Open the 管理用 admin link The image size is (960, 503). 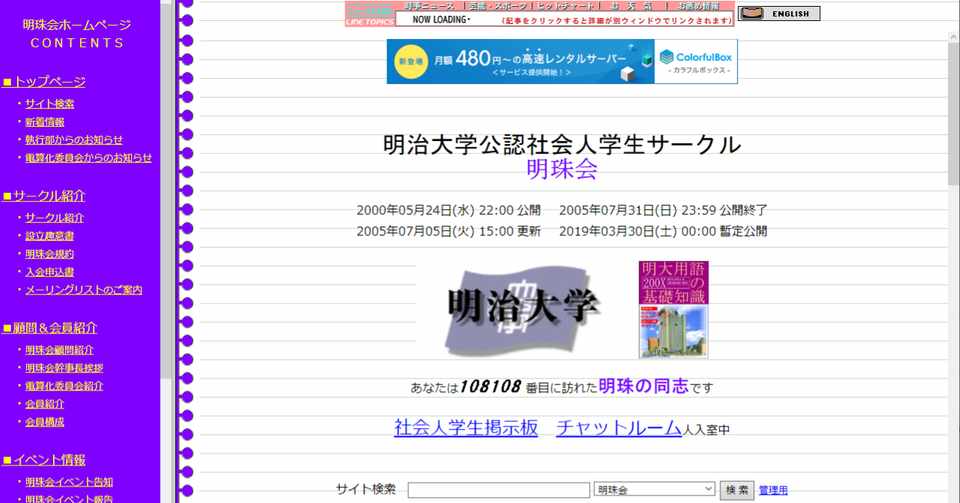773,490
